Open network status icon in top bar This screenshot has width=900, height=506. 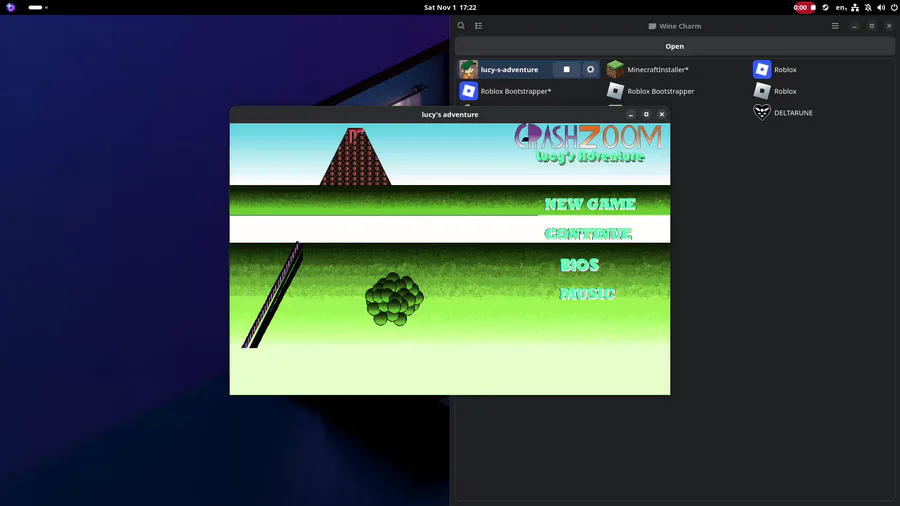coord(855,7)
